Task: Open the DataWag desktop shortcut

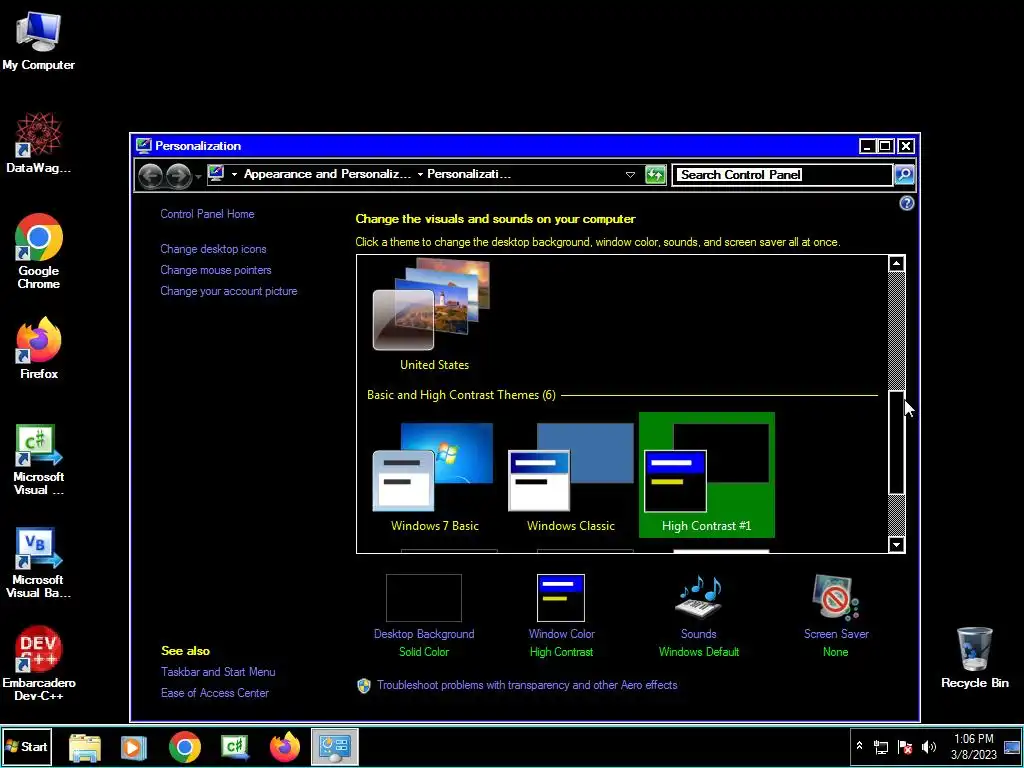Action: [x=38, y=142]
